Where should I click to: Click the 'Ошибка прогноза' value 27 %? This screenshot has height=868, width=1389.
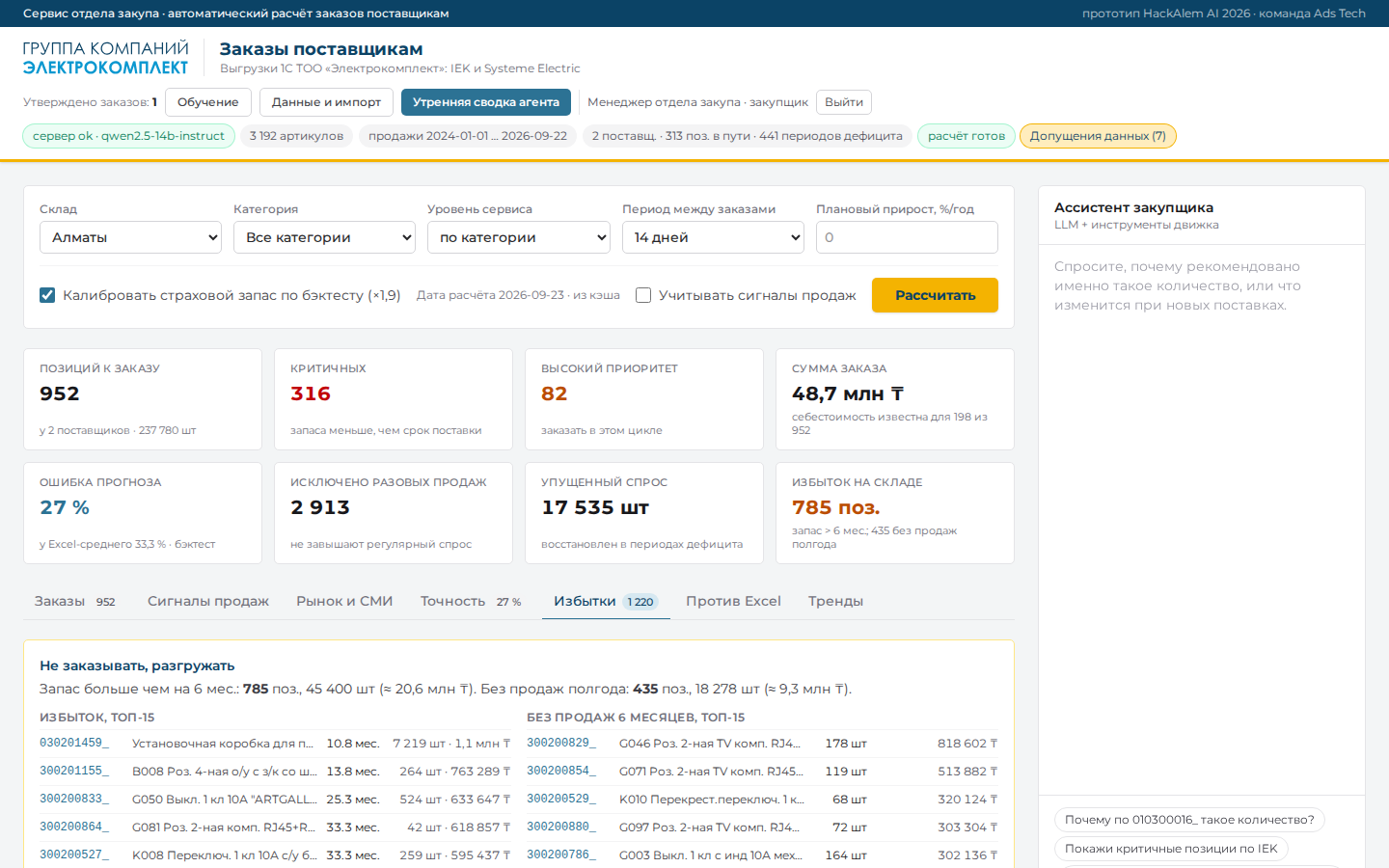click(x=65, y=507)
